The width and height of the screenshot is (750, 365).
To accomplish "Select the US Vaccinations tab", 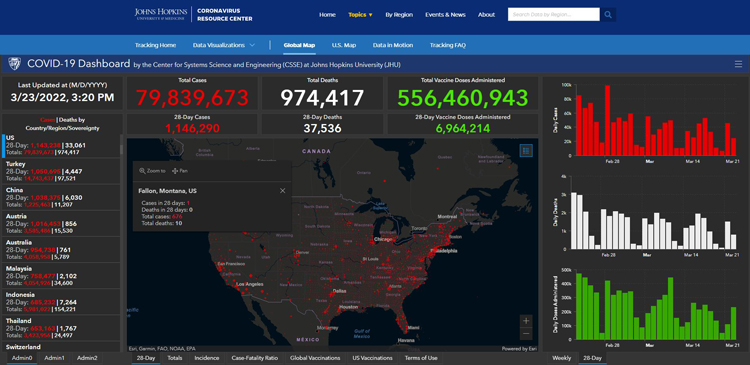I will pyautogui.click(x=372, y=358).
